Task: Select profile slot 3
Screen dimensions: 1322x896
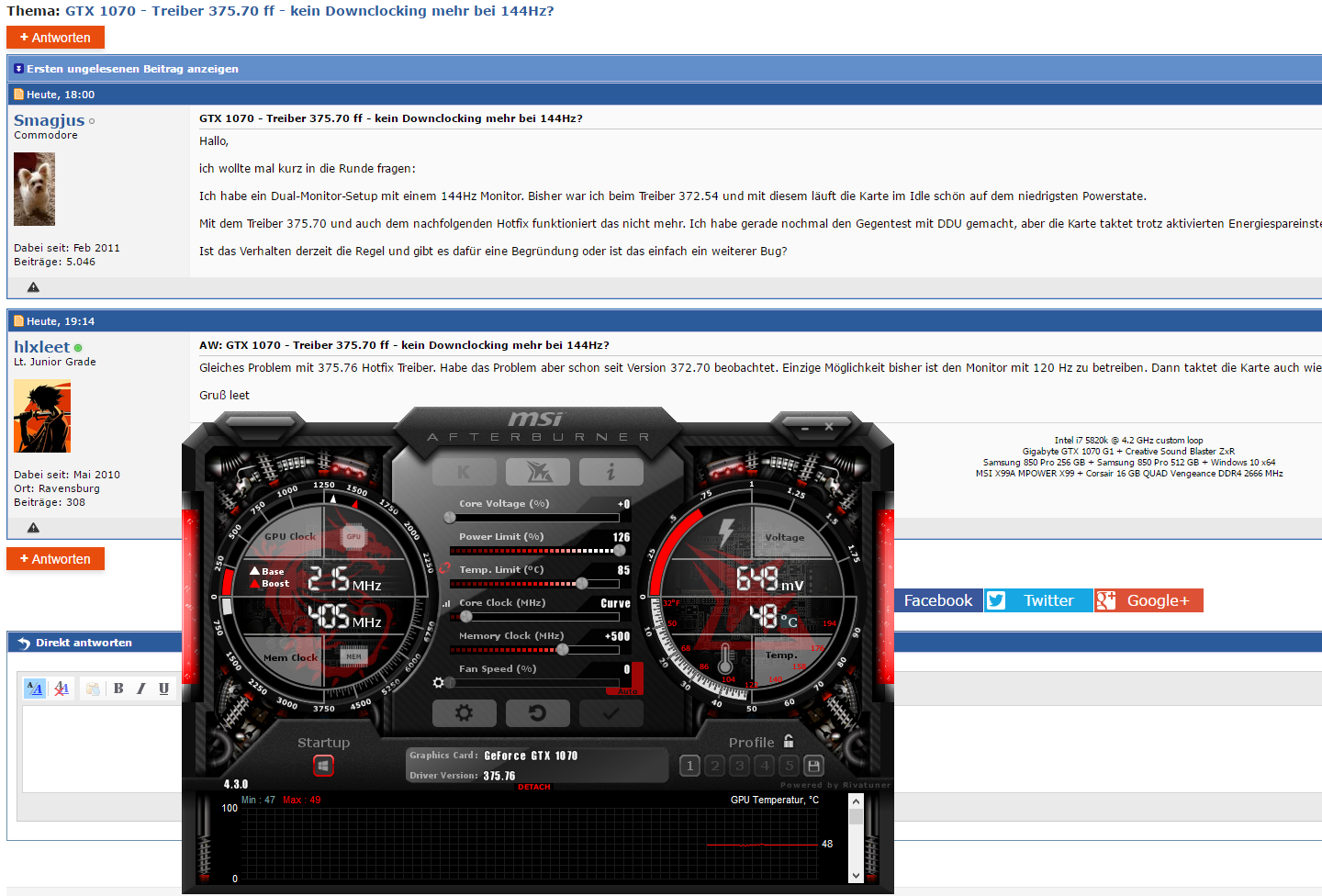Action: [740, 766]
